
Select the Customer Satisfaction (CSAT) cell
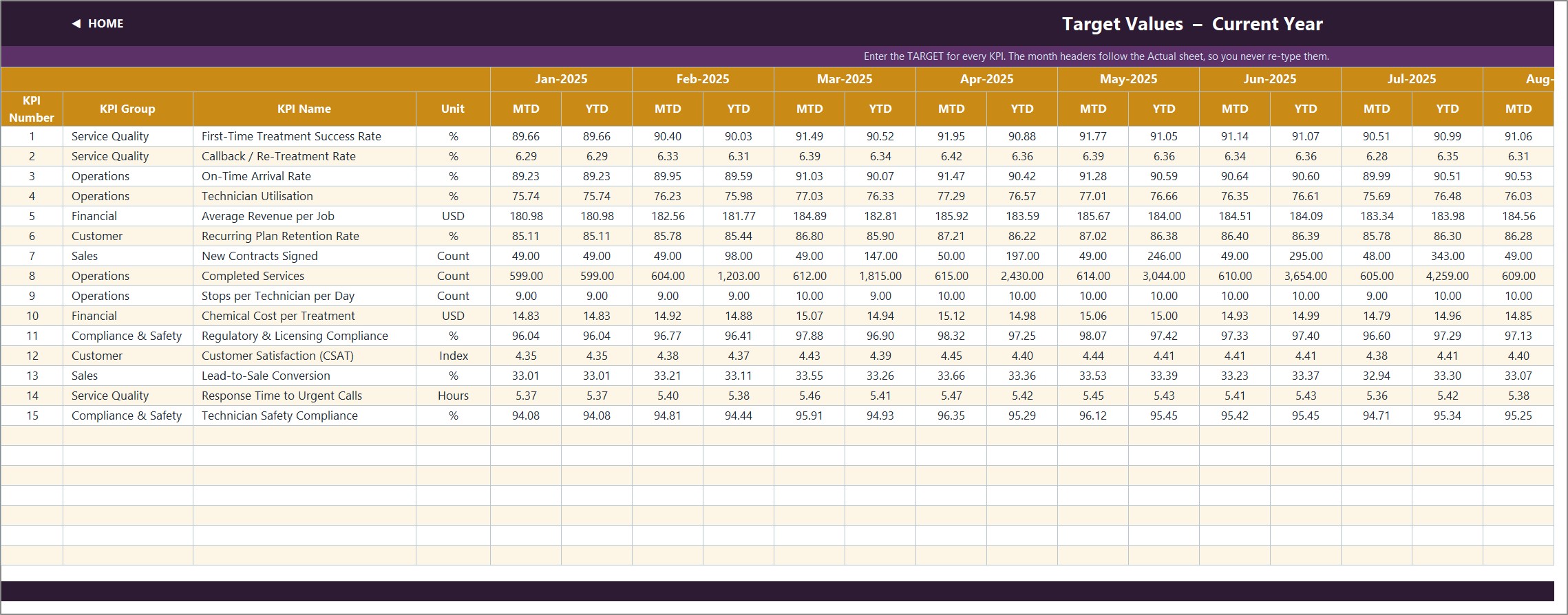tap(304, 356)
